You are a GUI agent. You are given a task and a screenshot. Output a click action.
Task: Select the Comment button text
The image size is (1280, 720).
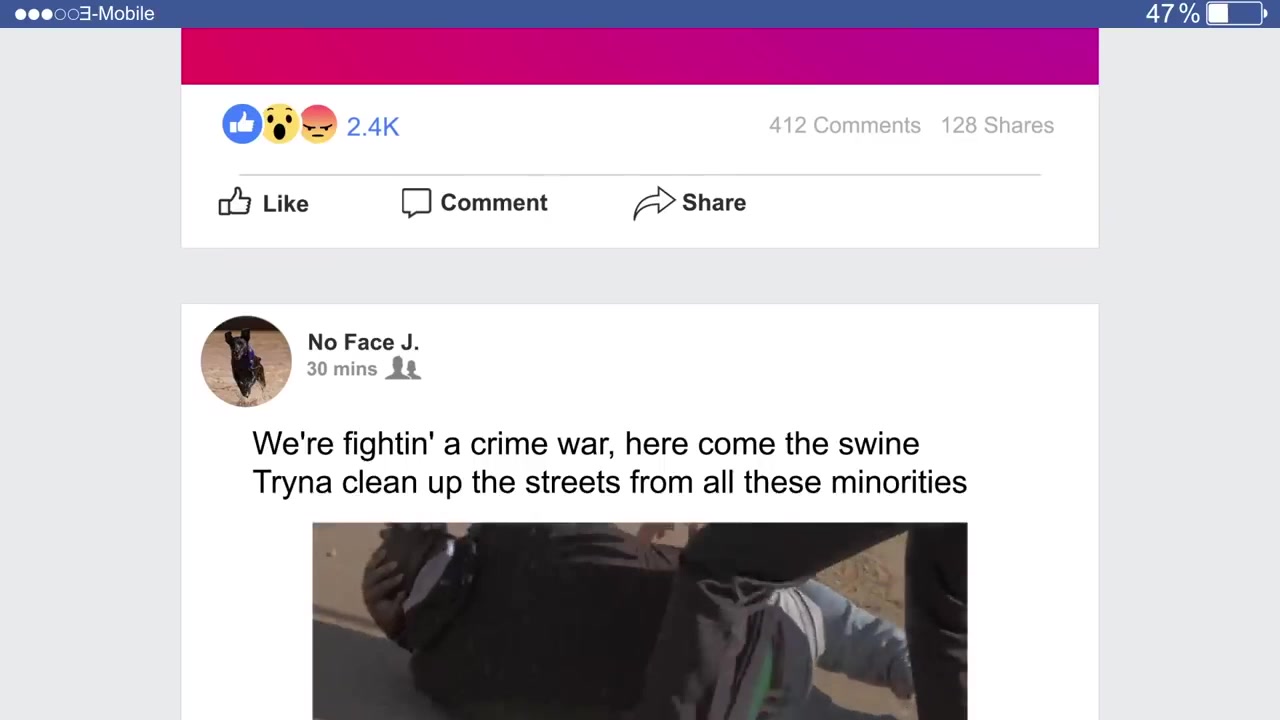pos(494,203)
